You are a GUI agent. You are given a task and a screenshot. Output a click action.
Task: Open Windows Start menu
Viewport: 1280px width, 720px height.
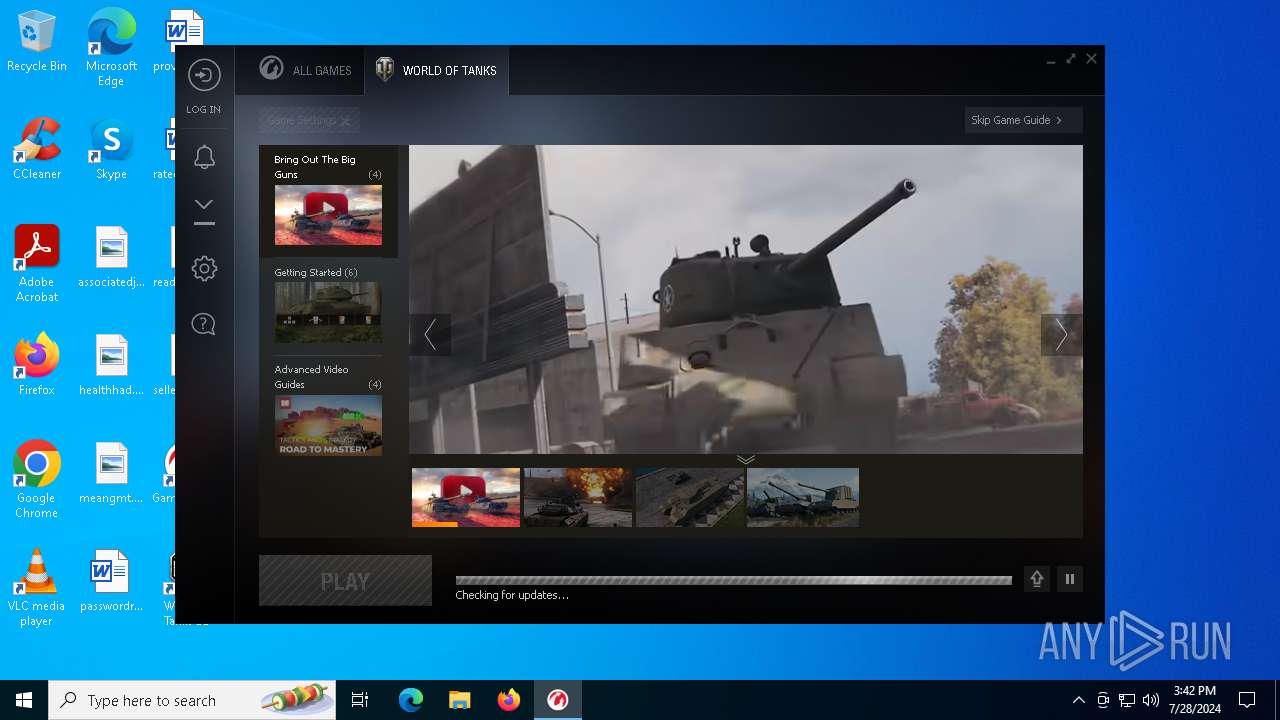24,700
